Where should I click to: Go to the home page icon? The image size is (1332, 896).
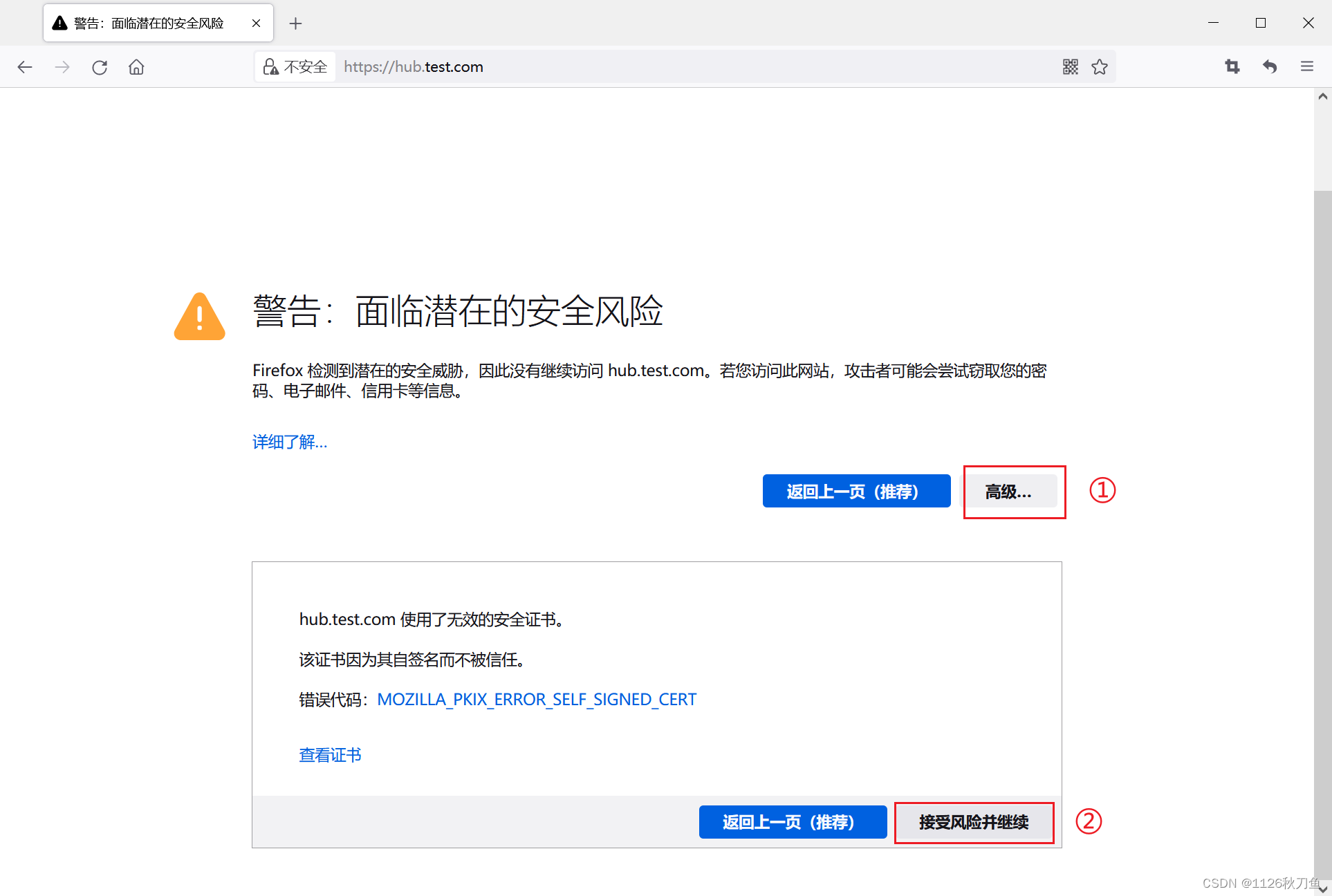coord(136,67)
